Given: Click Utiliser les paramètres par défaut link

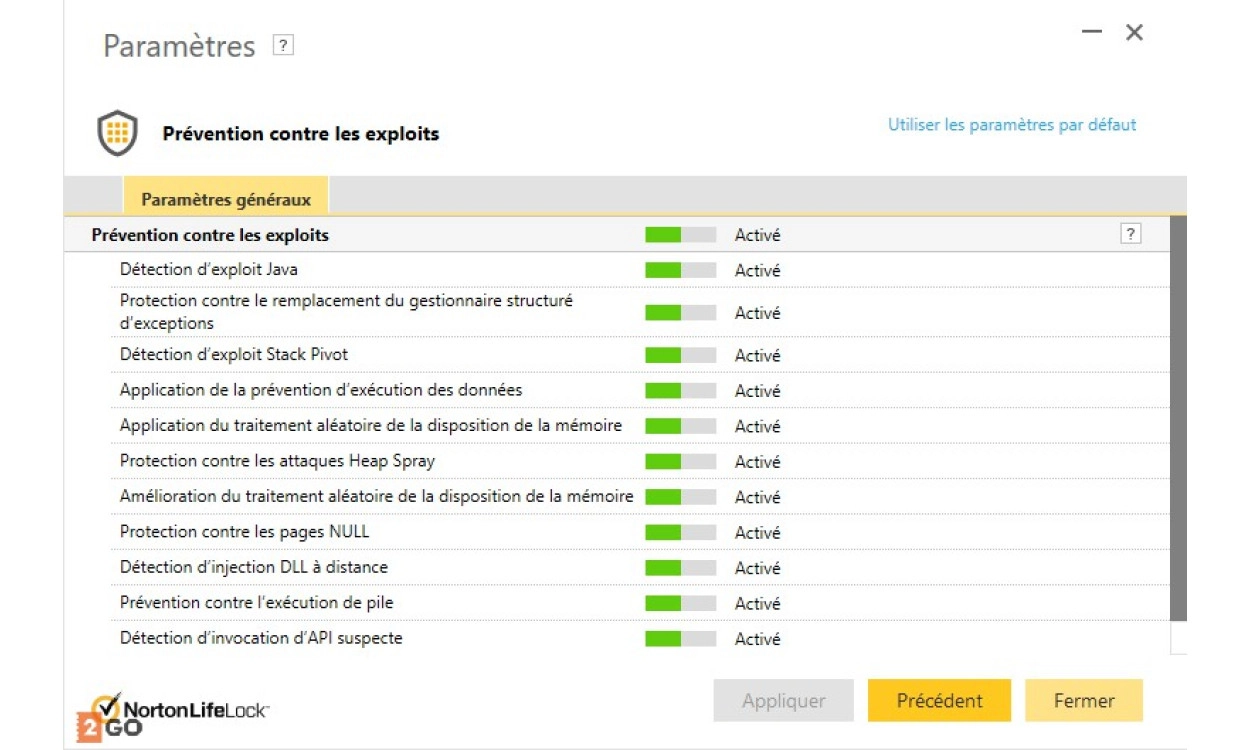Looking at the screenshot, I should [x=1012, y=125].
